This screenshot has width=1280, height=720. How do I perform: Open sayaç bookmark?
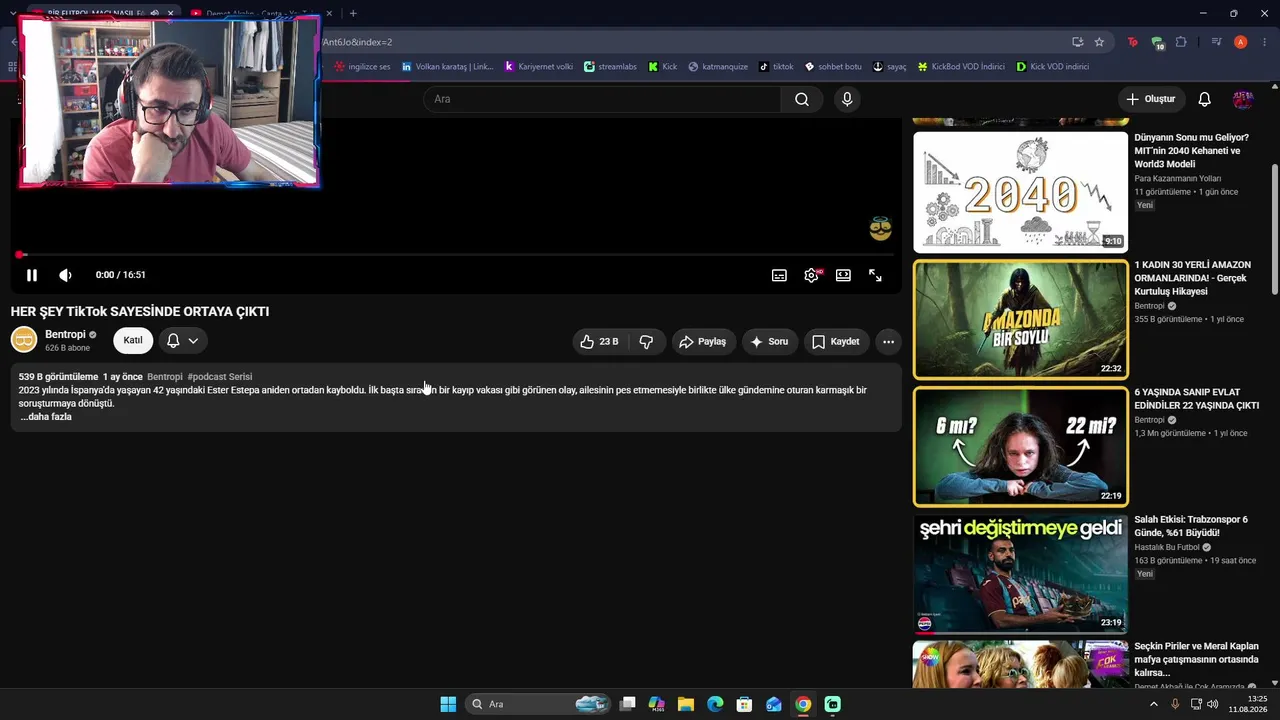click(889, 67)
